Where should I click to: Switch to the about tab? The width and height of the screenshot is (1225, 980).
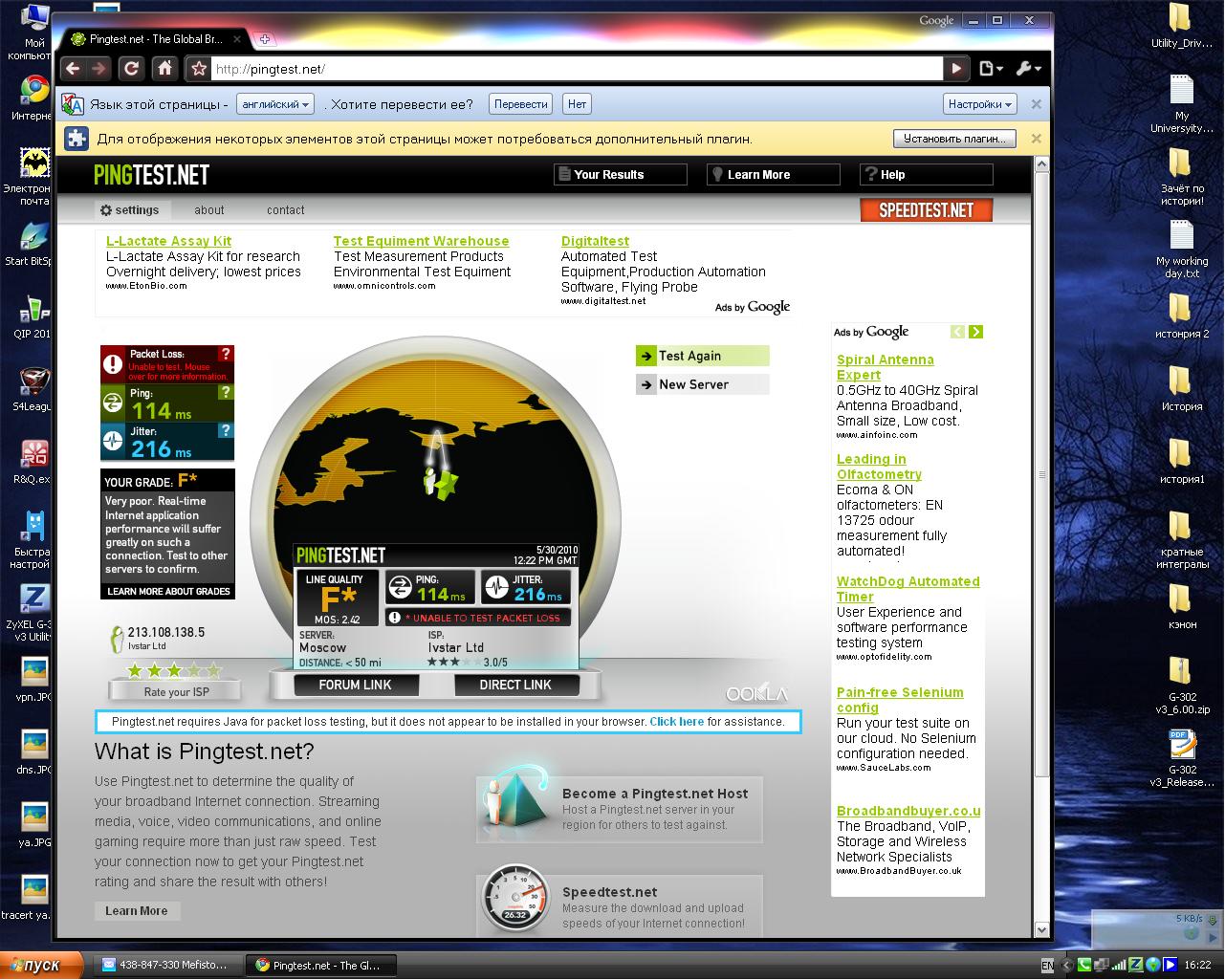click(x=209, y=210)
